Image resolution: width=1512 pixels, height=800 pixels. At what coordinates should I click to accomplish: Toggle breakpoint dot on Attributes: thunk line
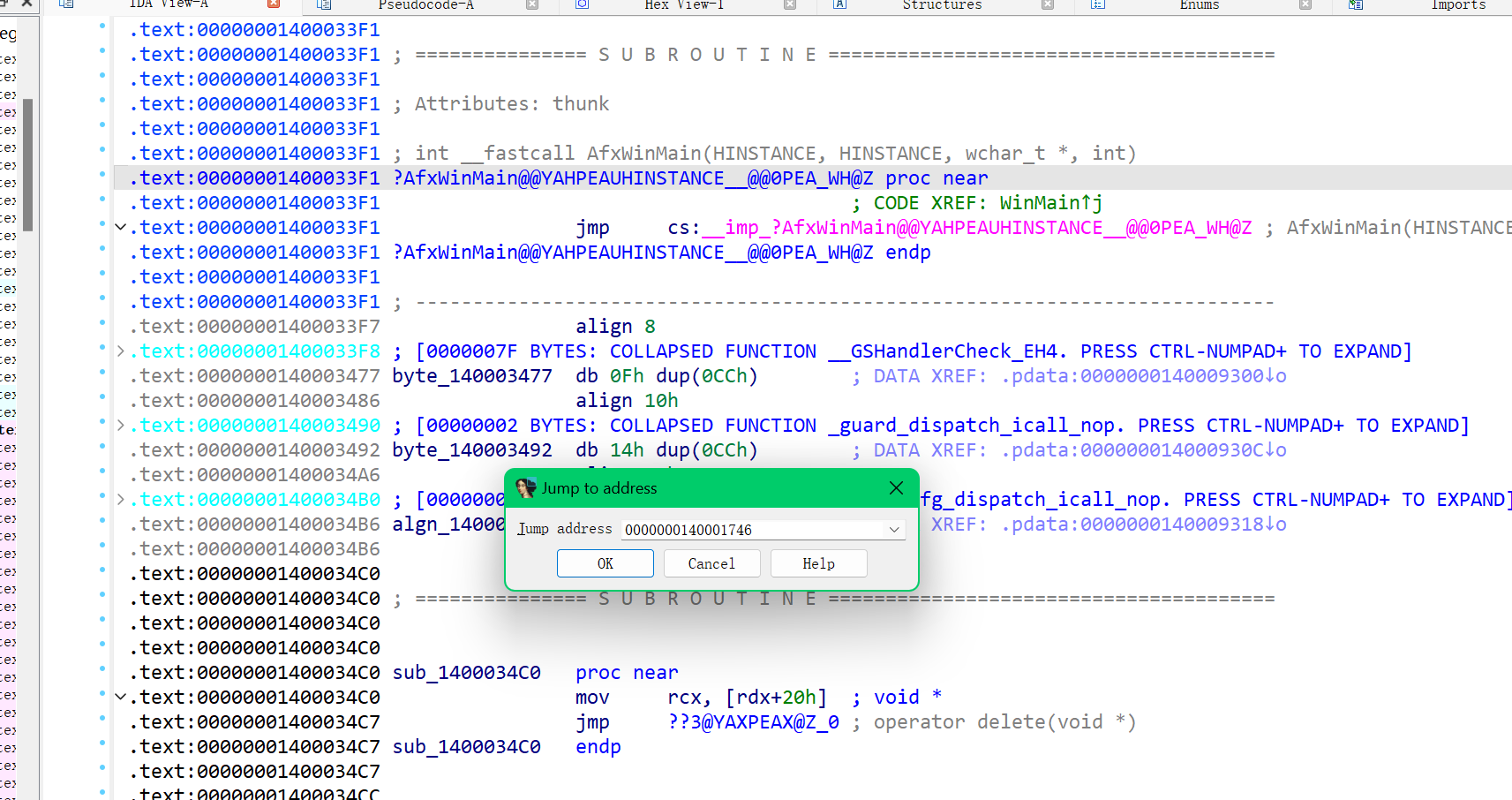point(102,100)
